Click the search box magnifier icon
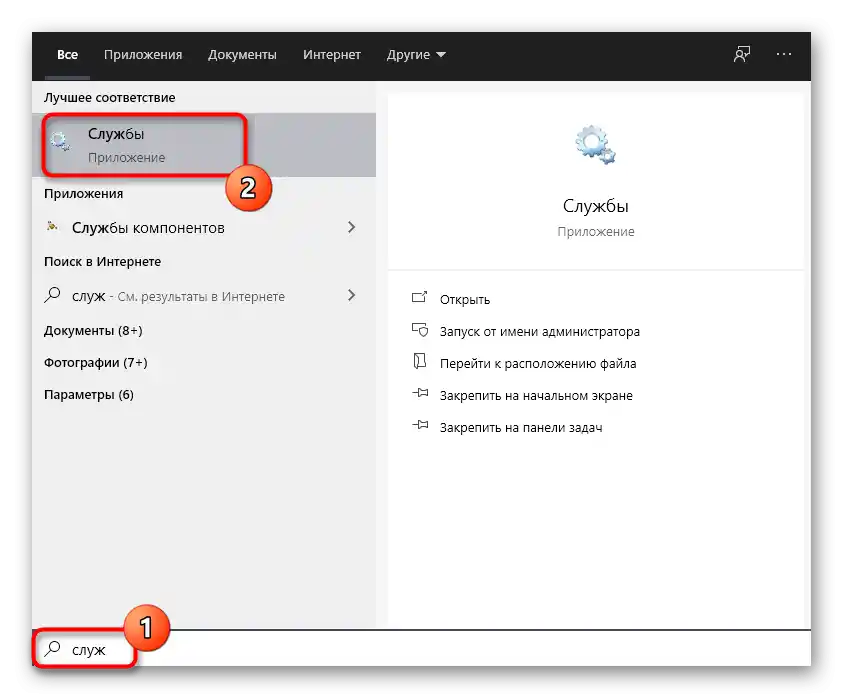The width and height of the screenshot is (843, 698). click(x=53, y=650)
